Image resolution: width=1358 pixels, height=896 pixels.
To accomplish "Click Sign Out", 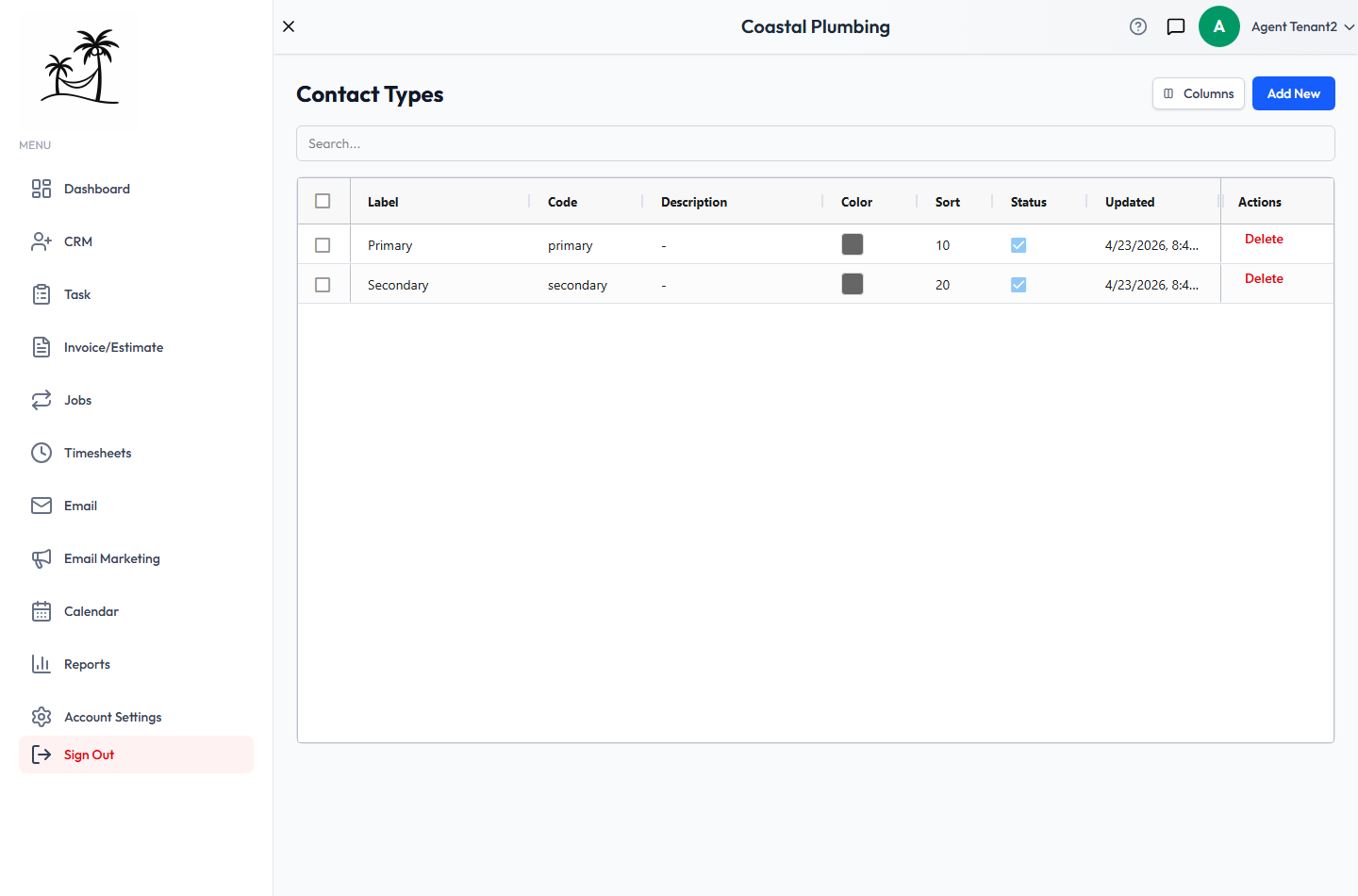I will (136, 755).
